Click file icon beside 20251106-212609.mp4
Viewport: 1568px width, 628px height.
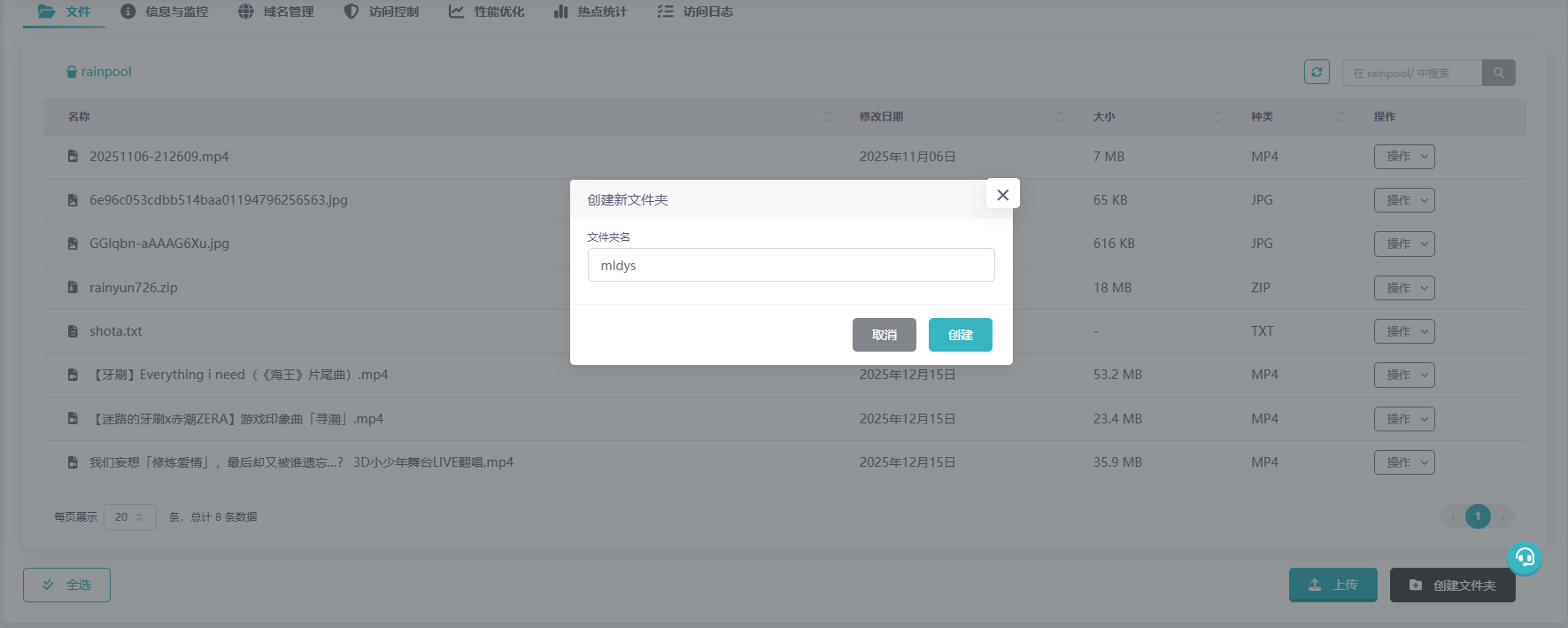click(73, 157)
